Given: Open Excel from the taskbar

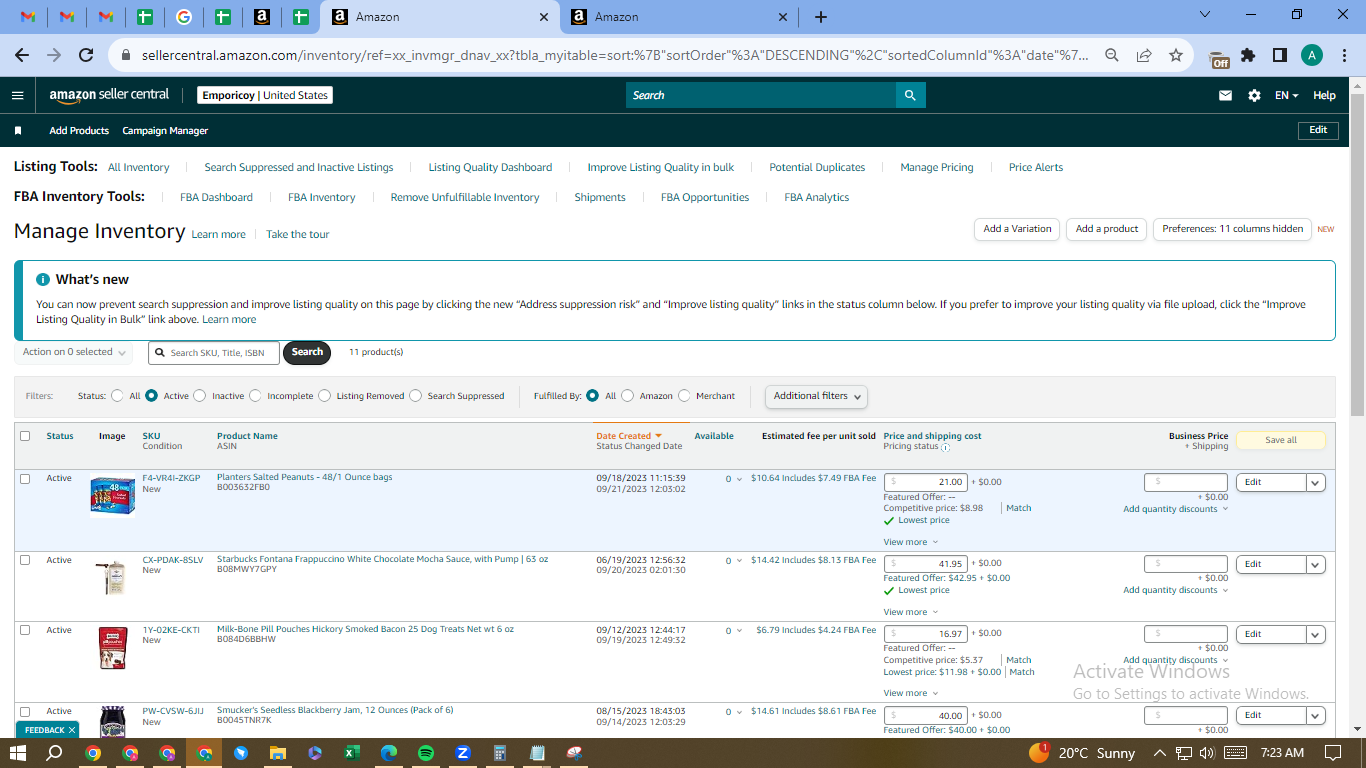Looking at the screenshot, I should pos(352,753).
